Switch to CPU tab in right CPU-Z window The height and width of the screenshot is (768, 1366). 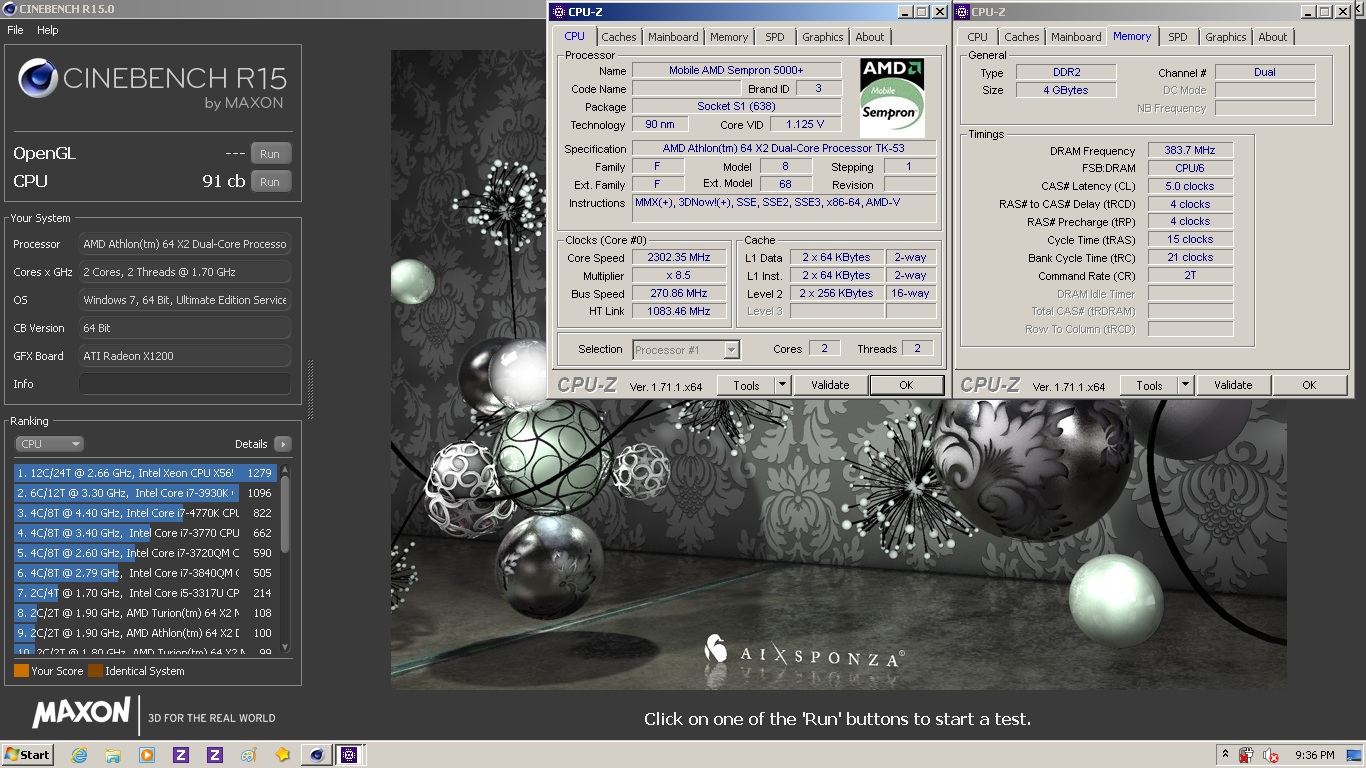click(x=978, y=37)
